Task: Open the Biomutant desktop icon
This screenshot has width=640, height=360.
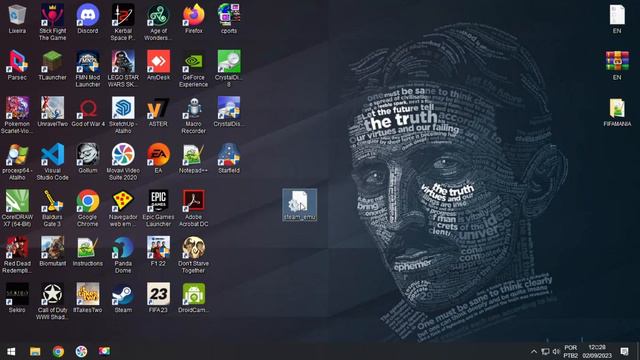Action: tap(52, 252)
